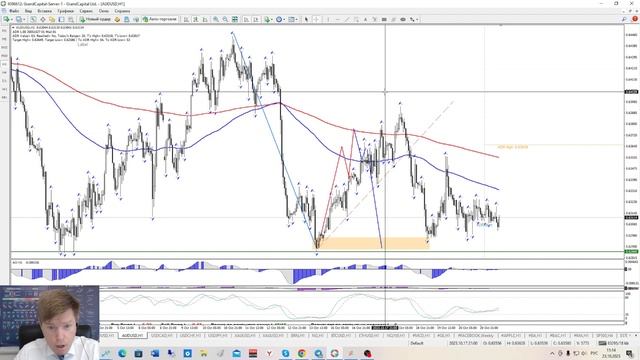The height and width of the screenshot is (360, 640).
Task: Expand the arrows objects dropdown
Action: (x=417, y=19)
